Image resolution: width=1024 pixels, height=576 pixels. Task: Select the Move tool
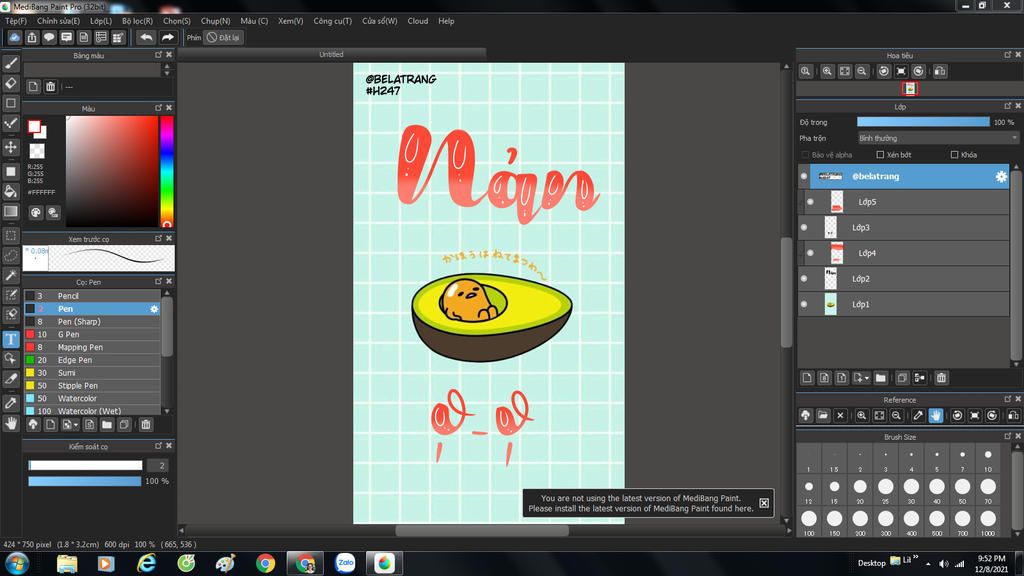click(10, 147)
